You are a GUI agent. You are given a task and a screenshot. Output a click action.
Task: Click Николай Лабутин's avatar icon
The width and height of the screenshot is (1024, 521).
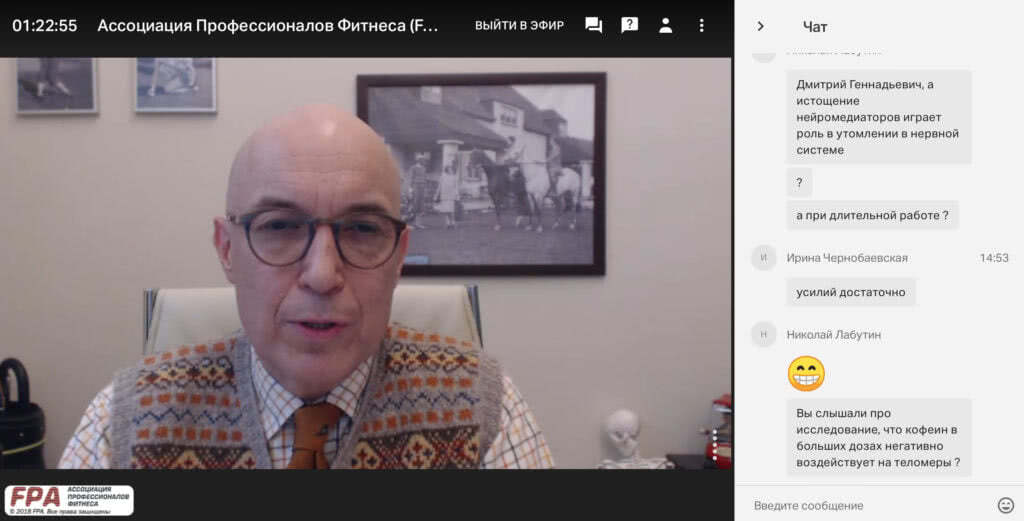(x=764, y=335)
